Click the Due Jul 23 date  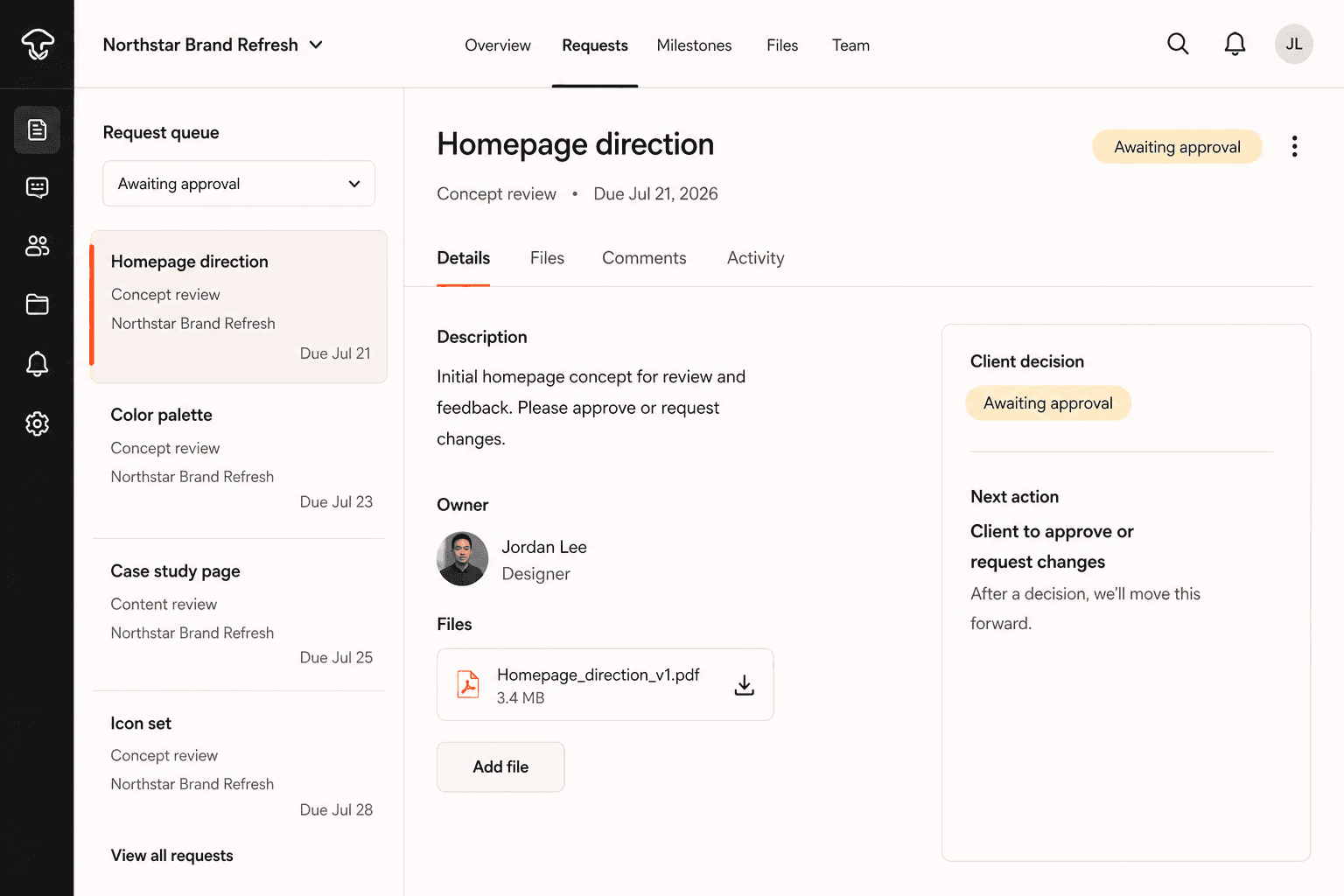tap(336, 502)
